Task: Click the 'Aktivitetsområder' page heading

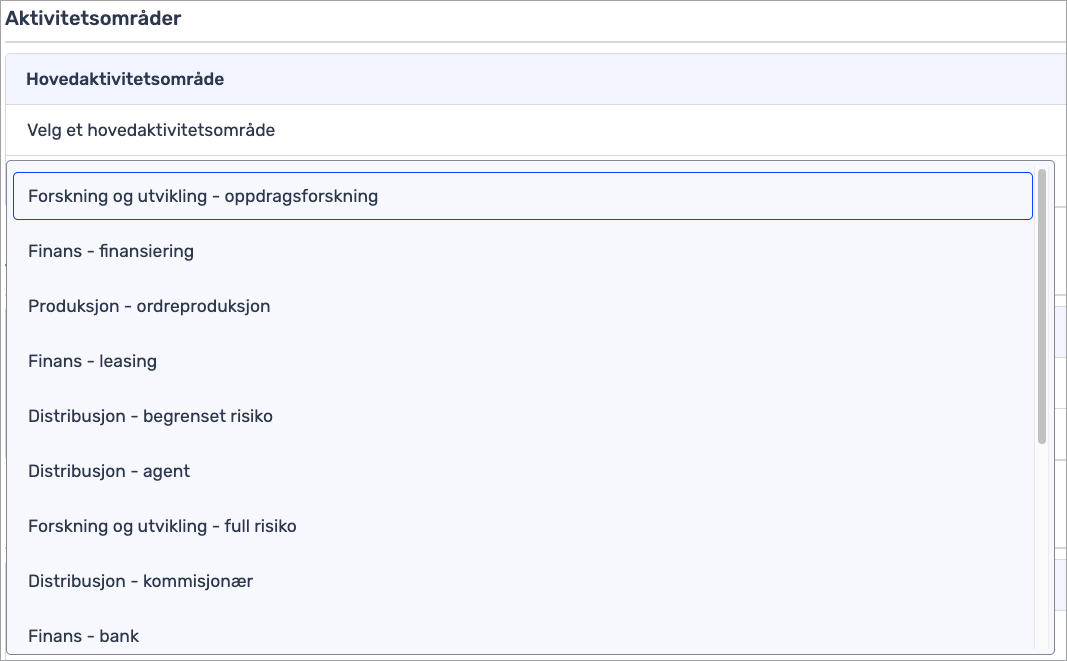Action: [x=94, y=18]
